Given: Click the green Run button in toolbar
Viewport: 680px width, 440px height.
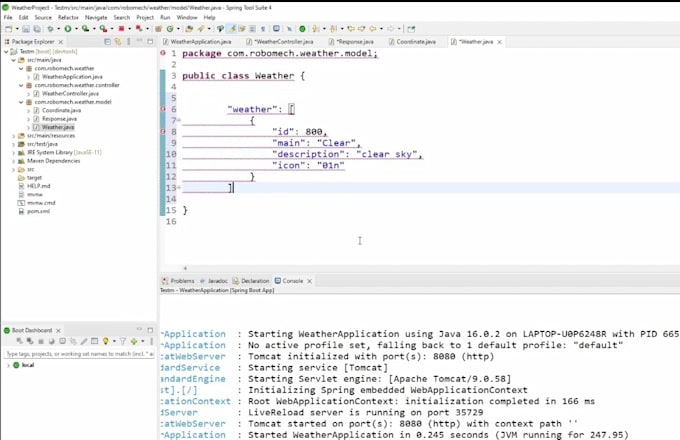Looking at the screenshot, I should click(x=70, y=29).
